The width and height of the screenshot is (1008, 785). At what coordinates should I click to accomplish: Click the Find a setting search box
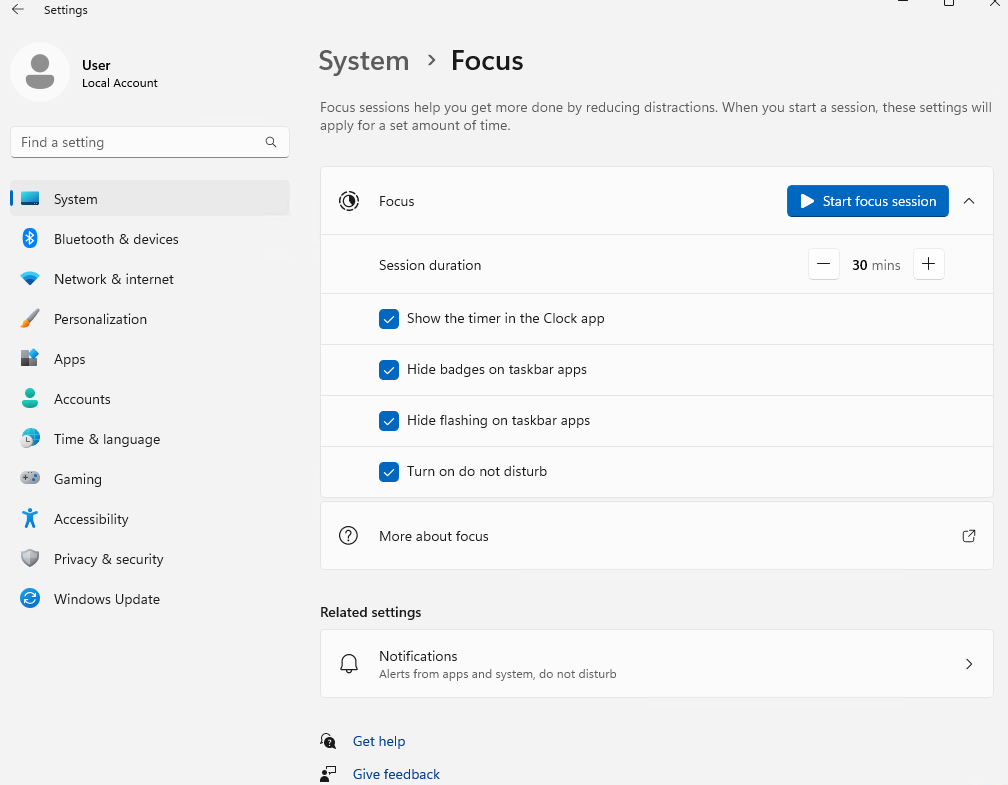point(140,142)
